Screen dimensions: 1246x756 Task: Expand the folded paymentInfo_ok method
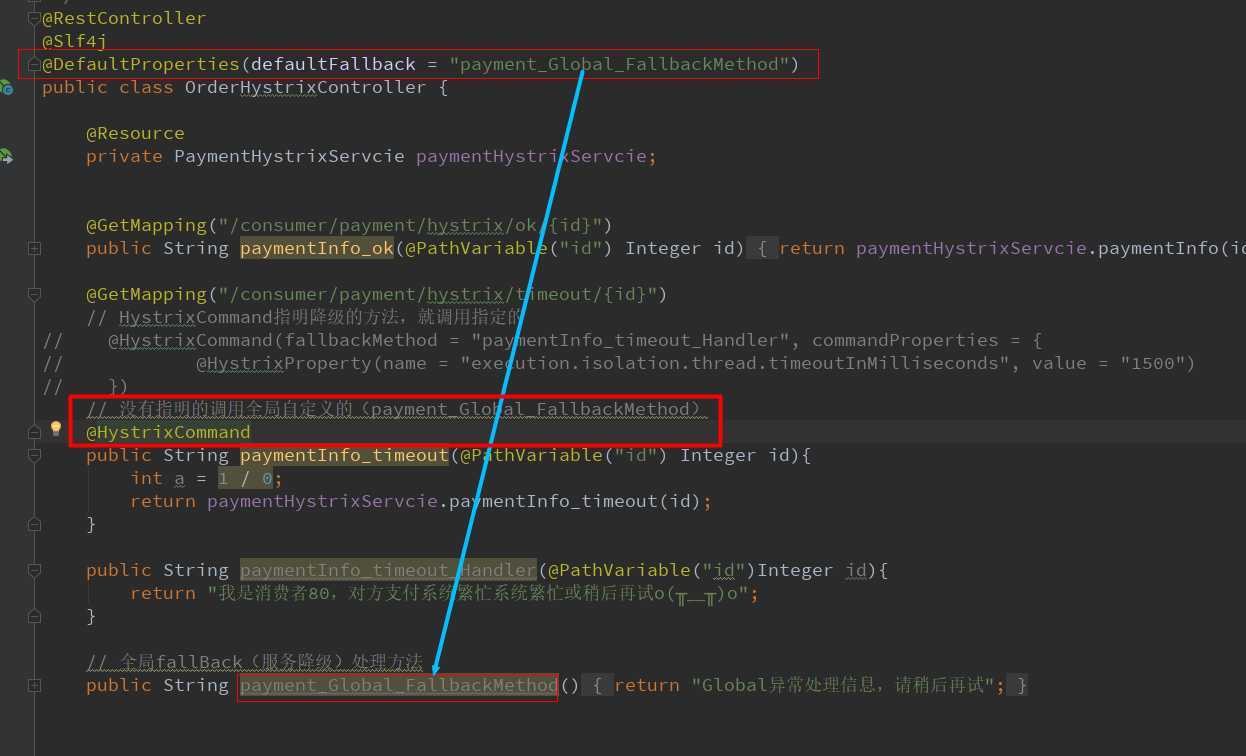pos(34,248)
